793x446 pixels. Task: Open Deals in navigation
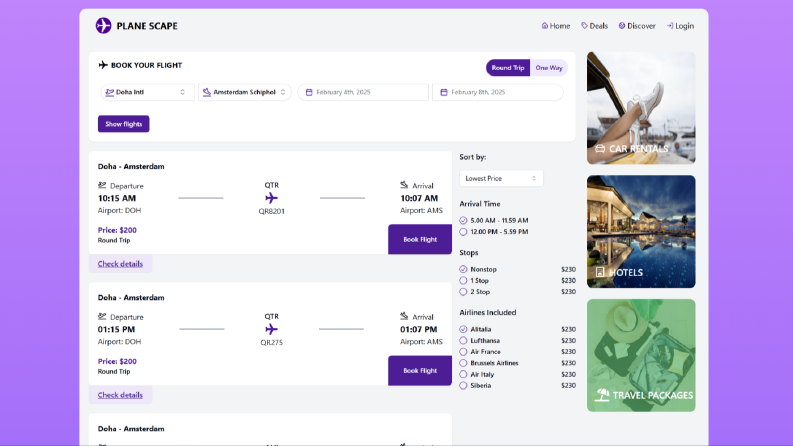(595, 26)
